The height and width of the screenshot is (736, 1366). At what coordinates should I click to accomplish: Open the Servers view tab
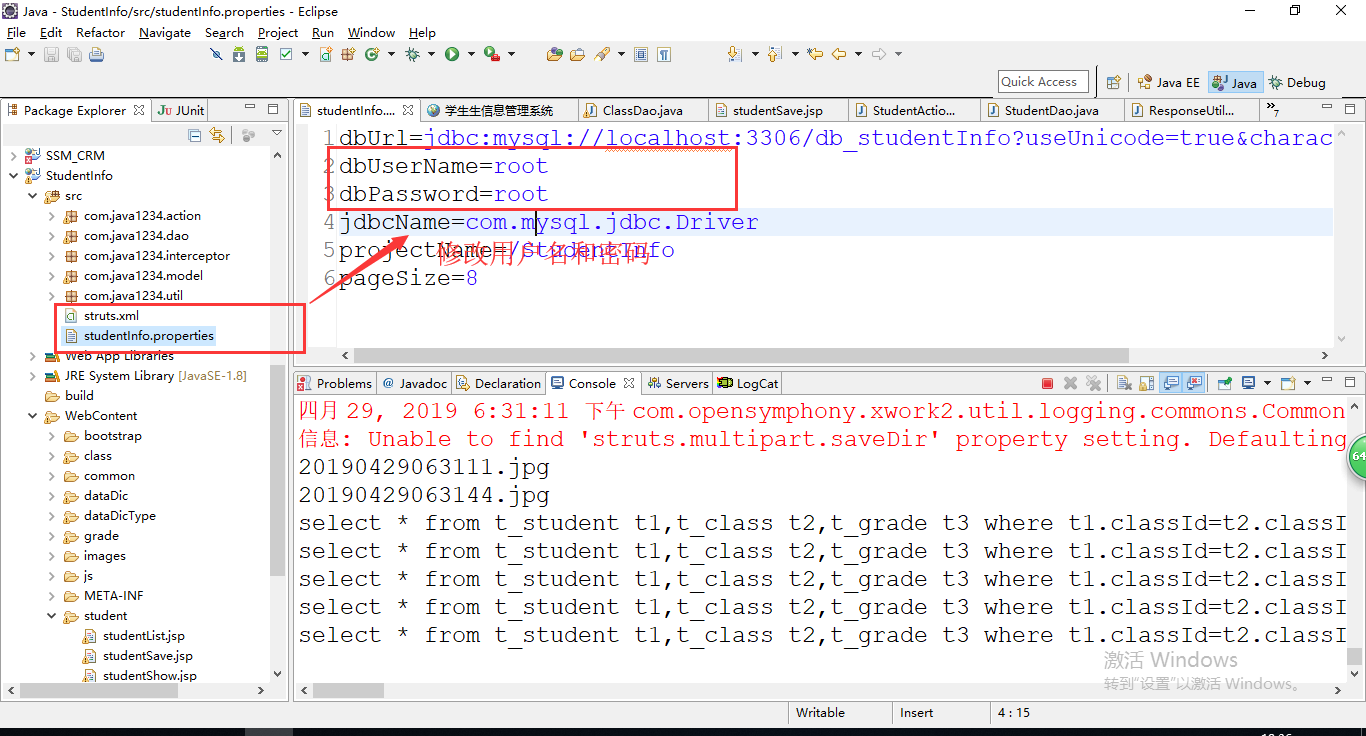(679, 383)
